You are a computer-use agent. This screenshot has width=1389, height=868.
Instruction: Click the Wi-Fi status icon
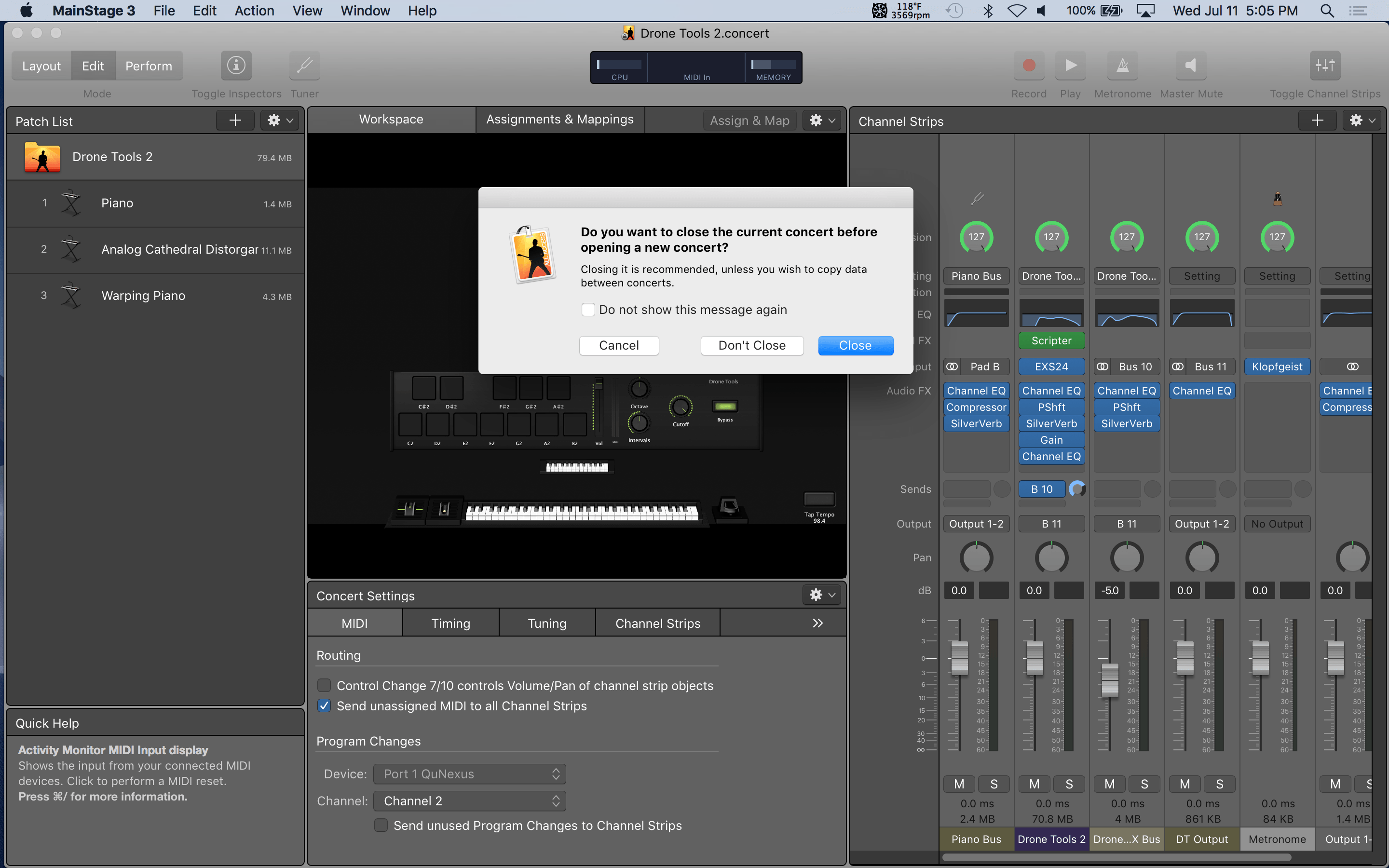[1017, 10]
